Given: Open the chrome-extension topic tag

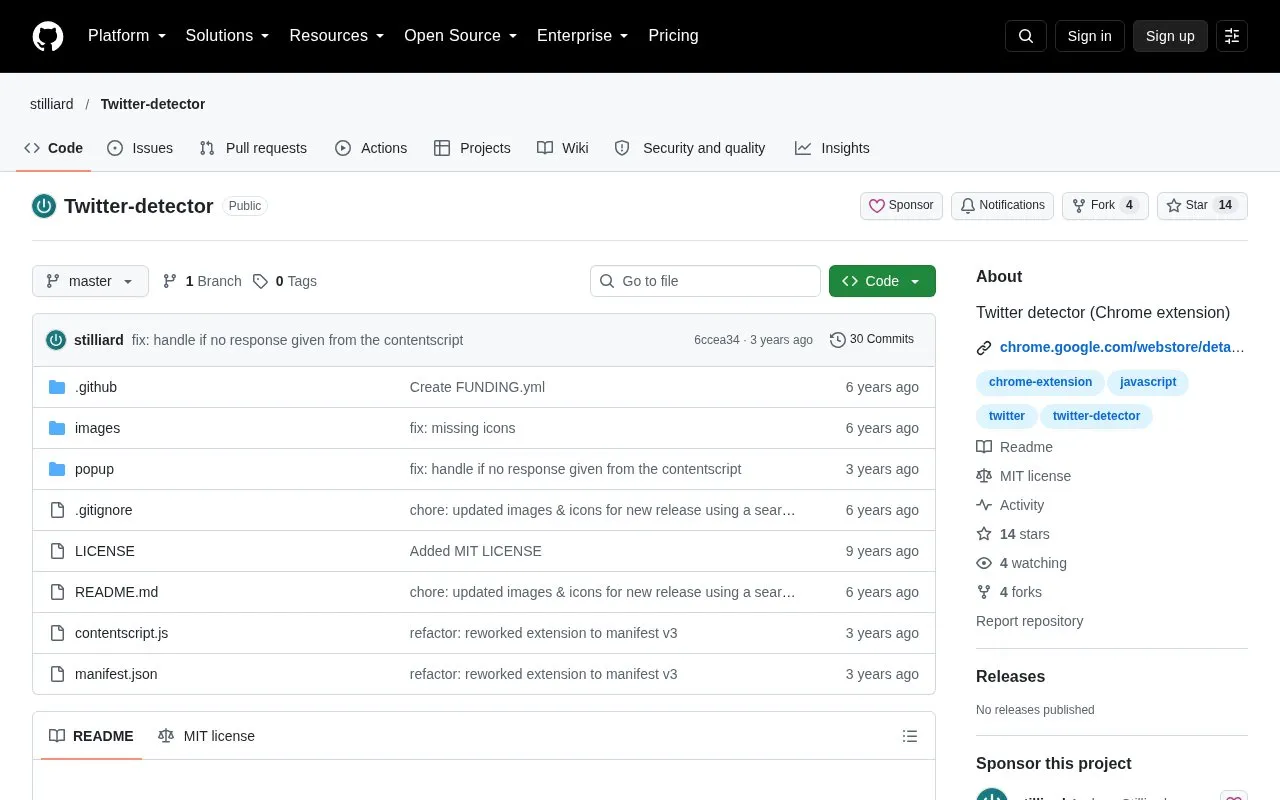Looking at the screenshot, I should click(x=1040, y=382).
